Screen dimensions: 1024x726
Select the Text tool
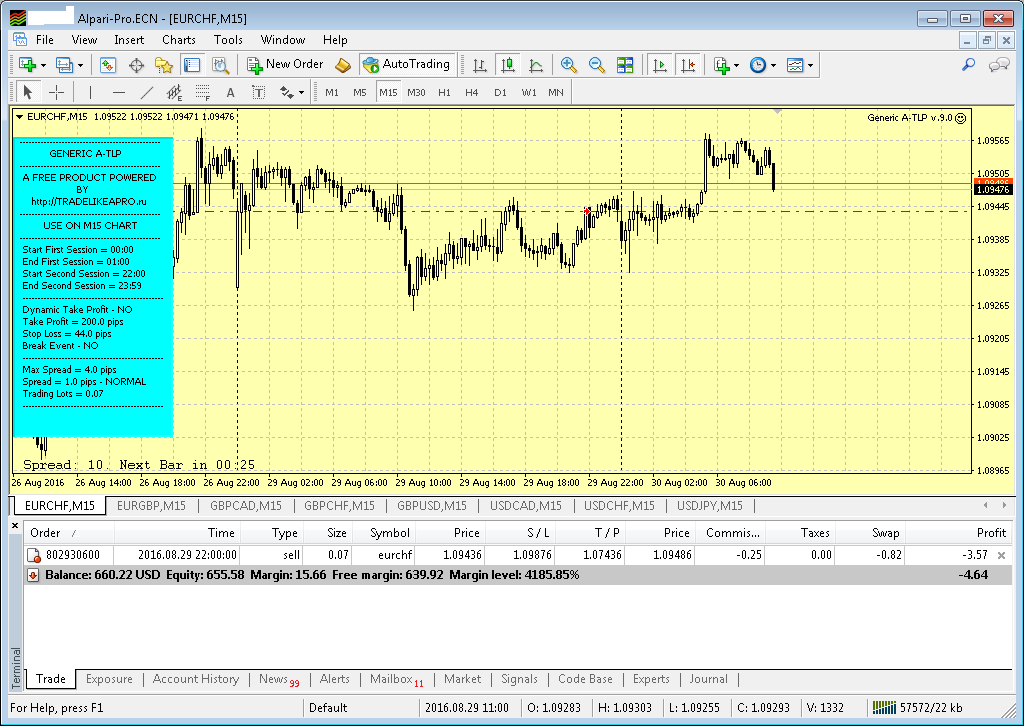(x=231, y=93)
